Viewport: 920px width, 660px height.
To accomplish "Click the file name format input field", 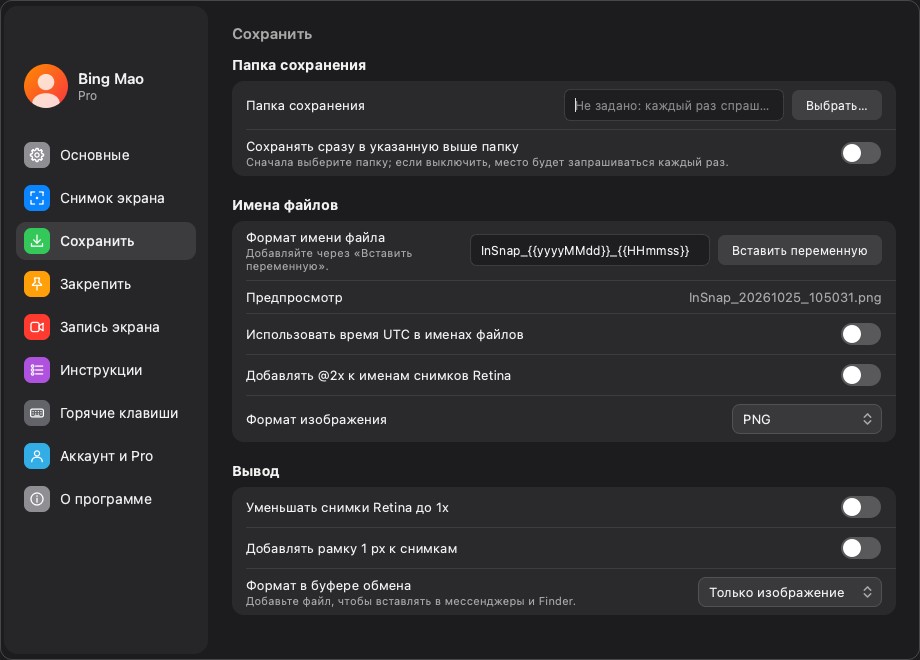I will coord(590,251).
